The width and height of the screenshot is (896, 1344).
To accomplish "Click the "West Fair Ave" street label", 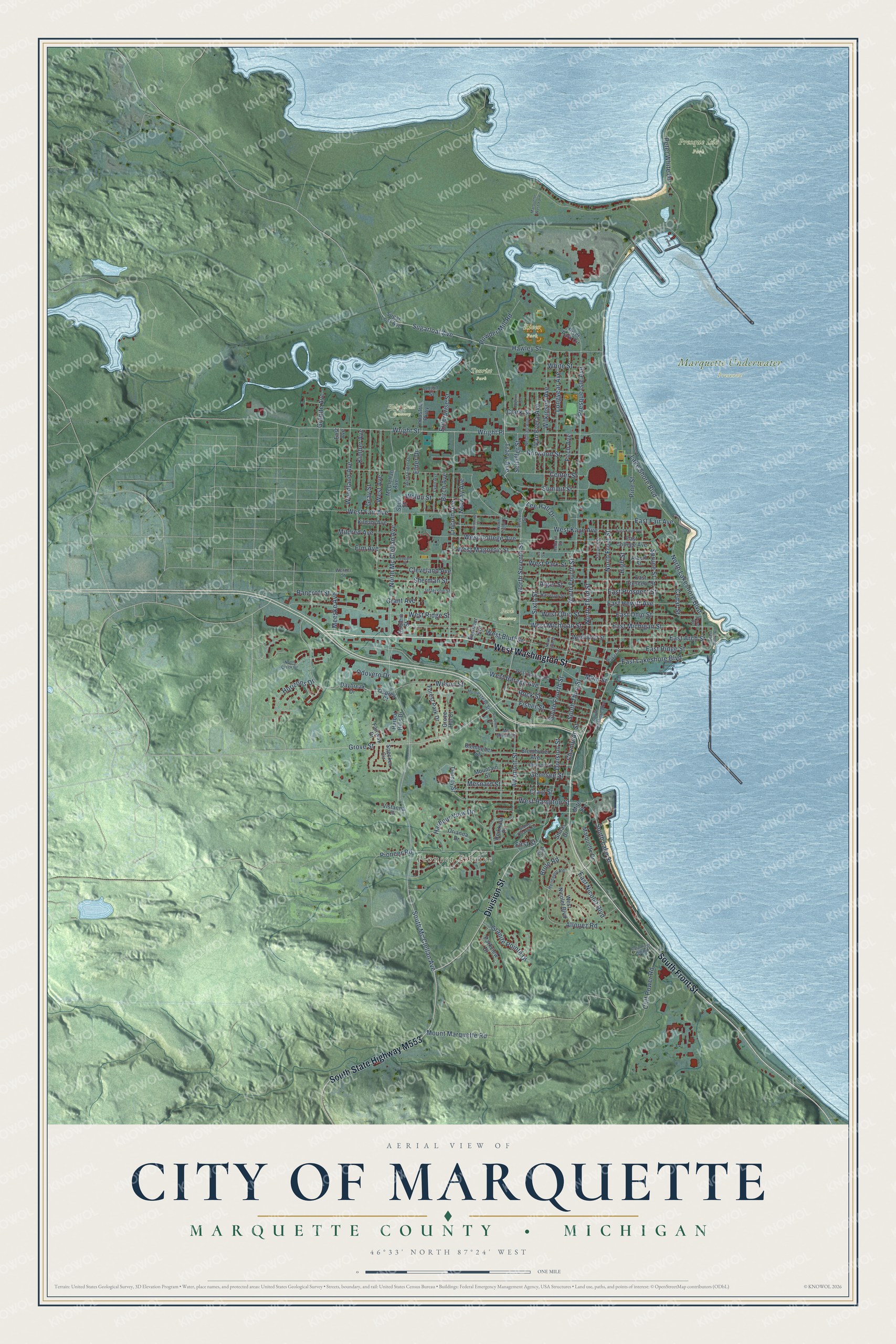I will click(367, 512).
